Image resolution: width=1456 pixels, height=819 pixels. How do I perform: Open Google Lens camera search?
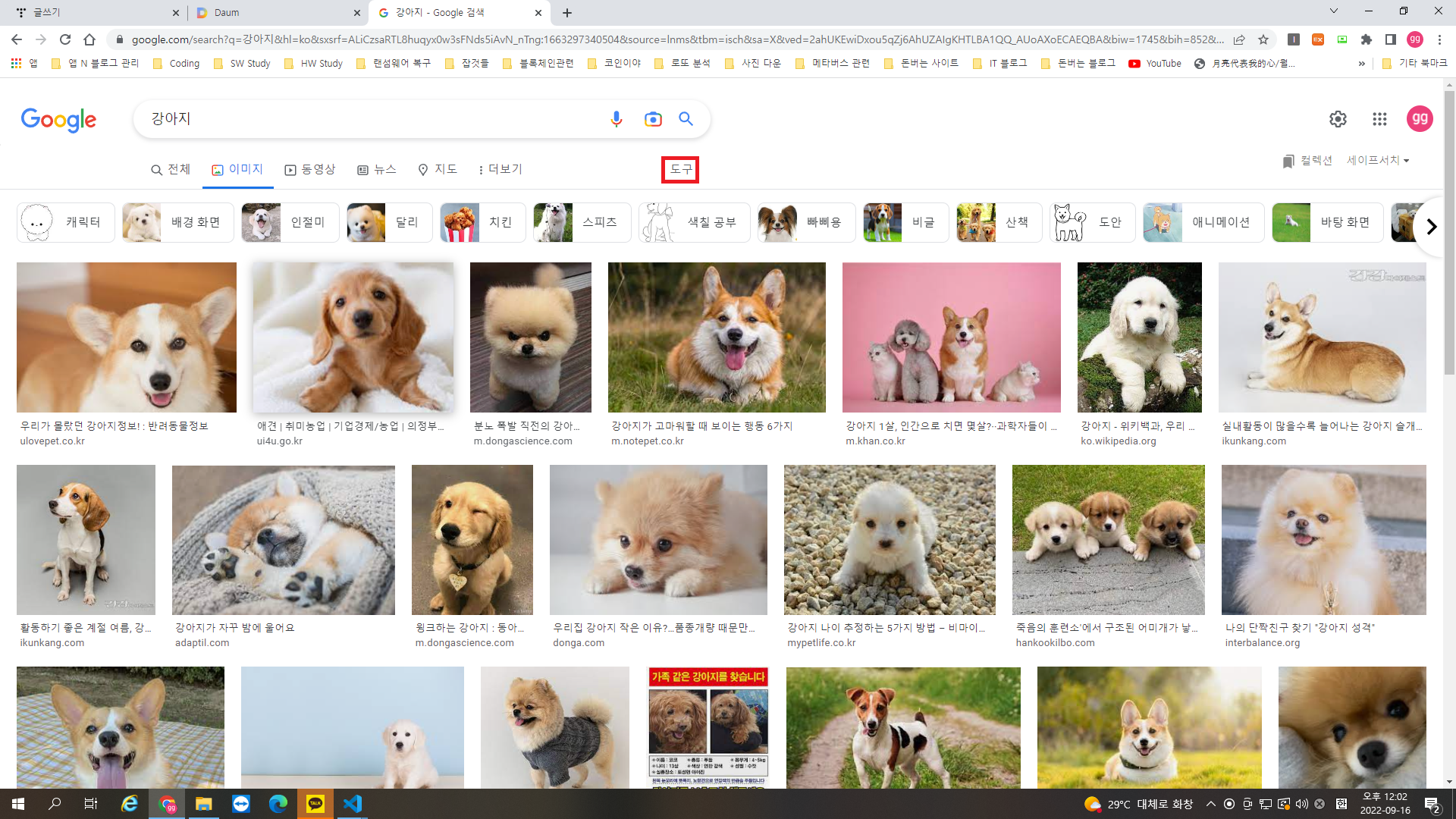(652, 119)
